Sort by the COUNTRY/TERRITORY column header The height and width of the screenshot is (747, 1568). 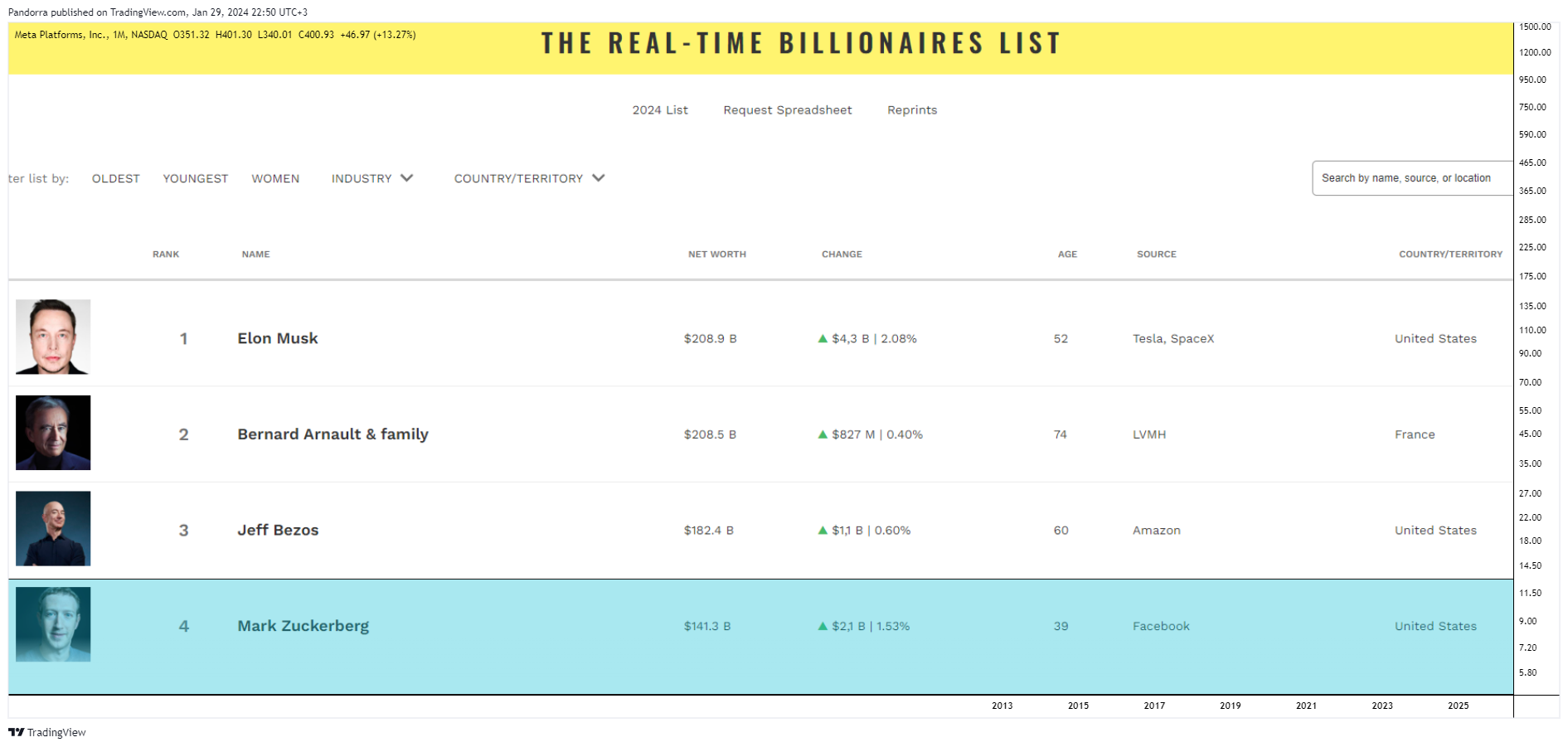pos(1450,255)
